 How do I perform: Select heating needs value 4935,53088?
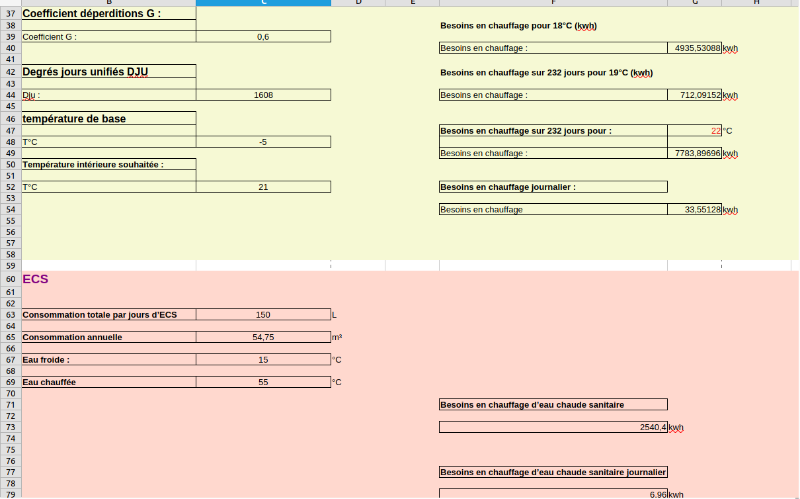[694, 48]
